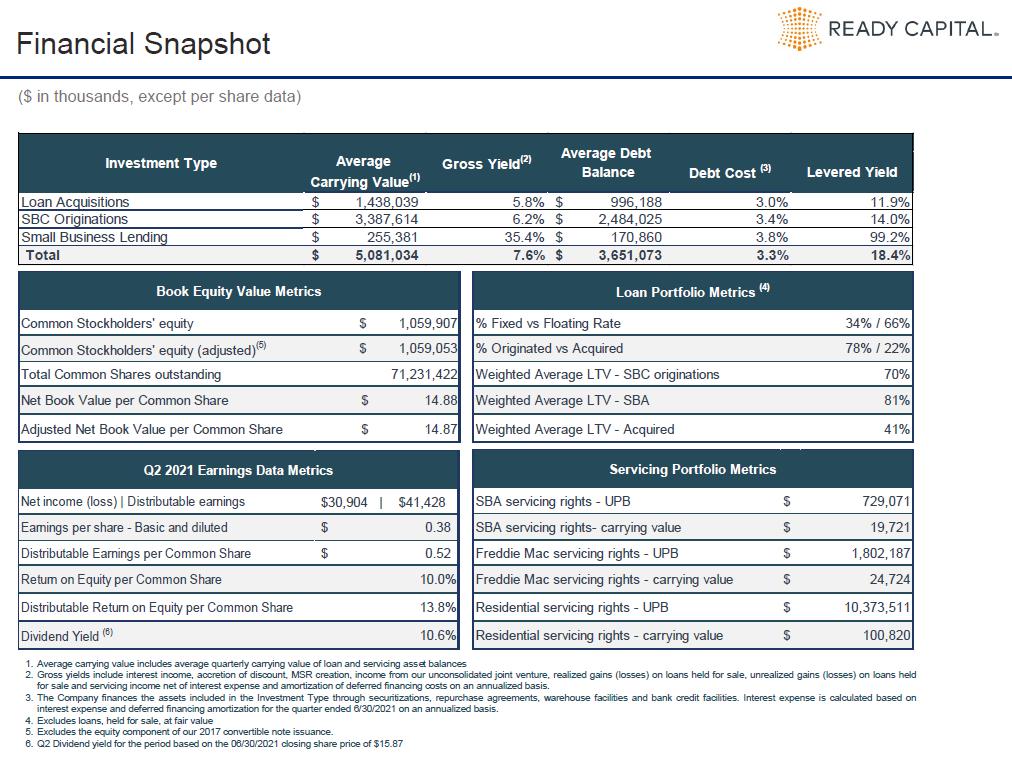Click the Average Carrying Value header

pyautogui.click(x=365, y=171)
